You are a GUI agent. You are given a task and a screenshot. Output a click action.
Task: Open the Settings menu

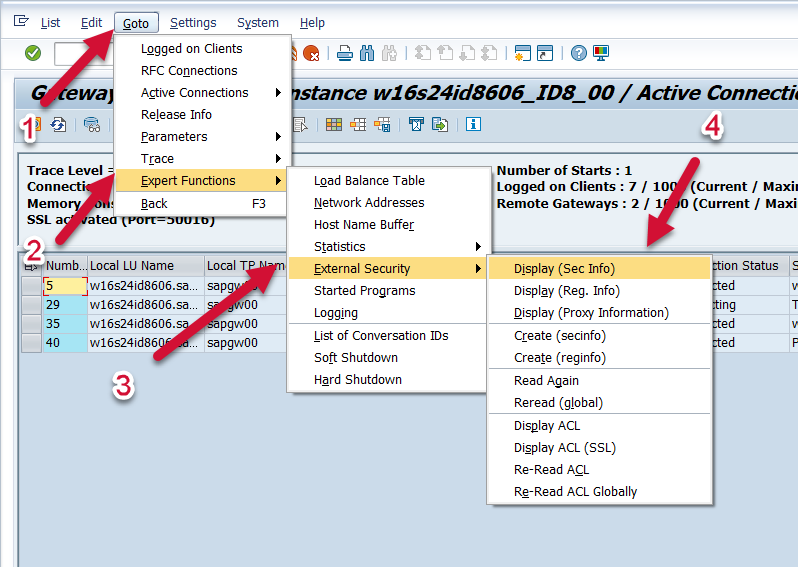(193, 23)
